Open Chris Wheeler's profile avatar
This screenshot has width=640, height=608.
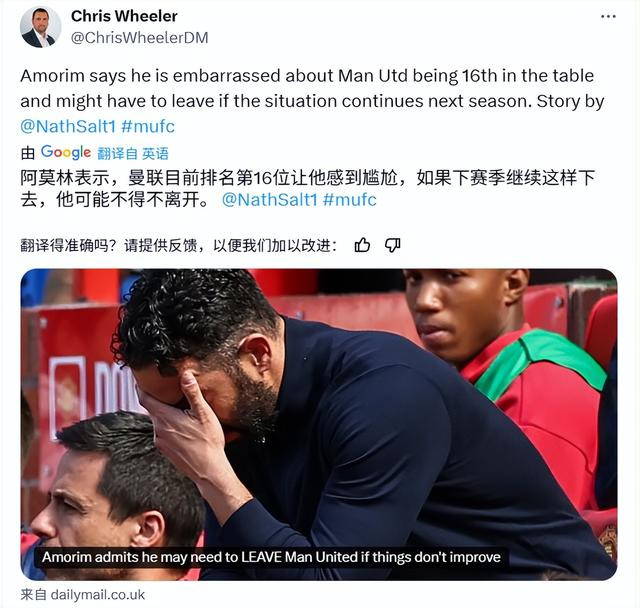40,27
